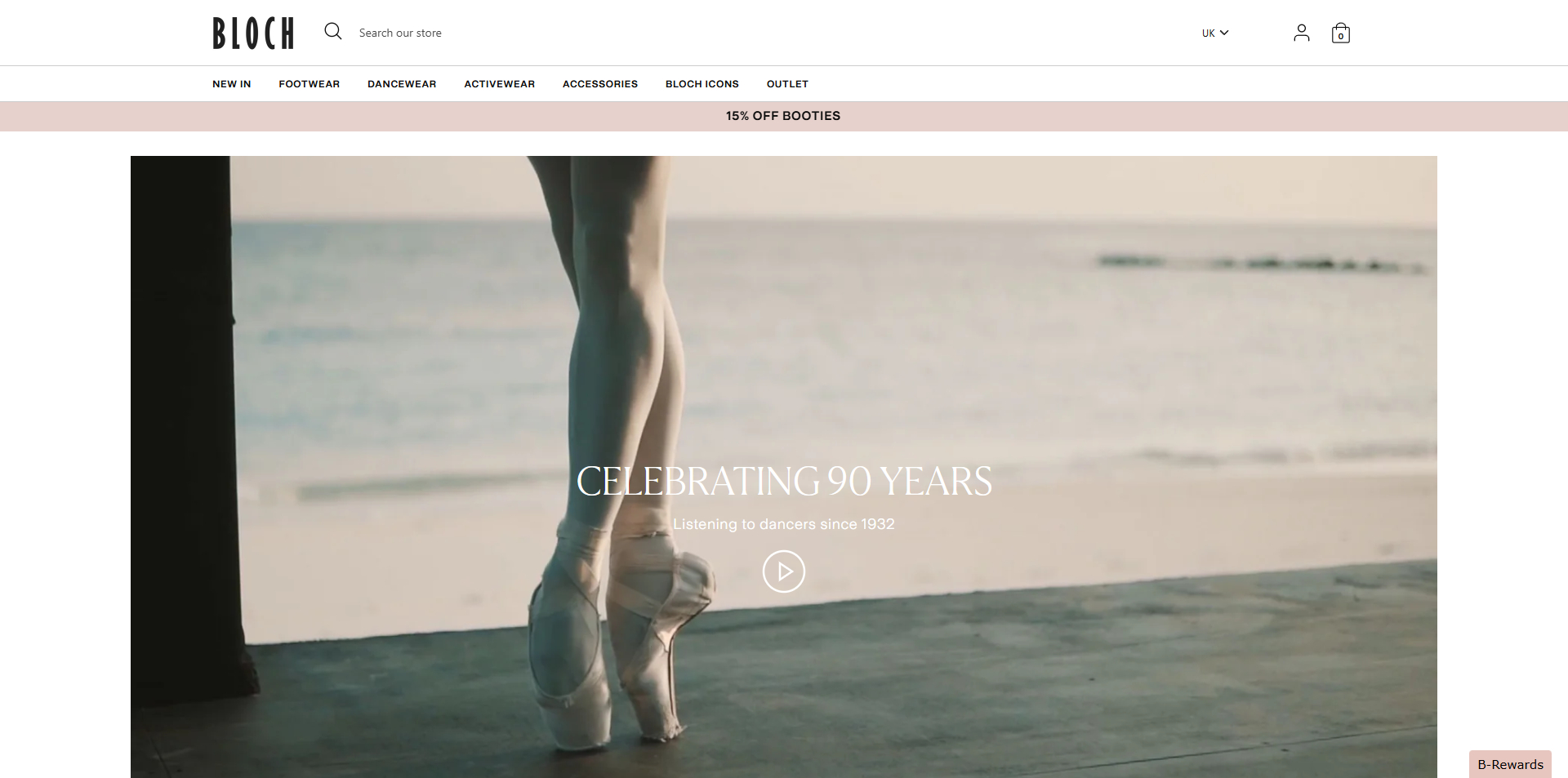The height and width of the screenshot is (778, 1568).
Task: Click inside the Search our store field
Action: 425,33
